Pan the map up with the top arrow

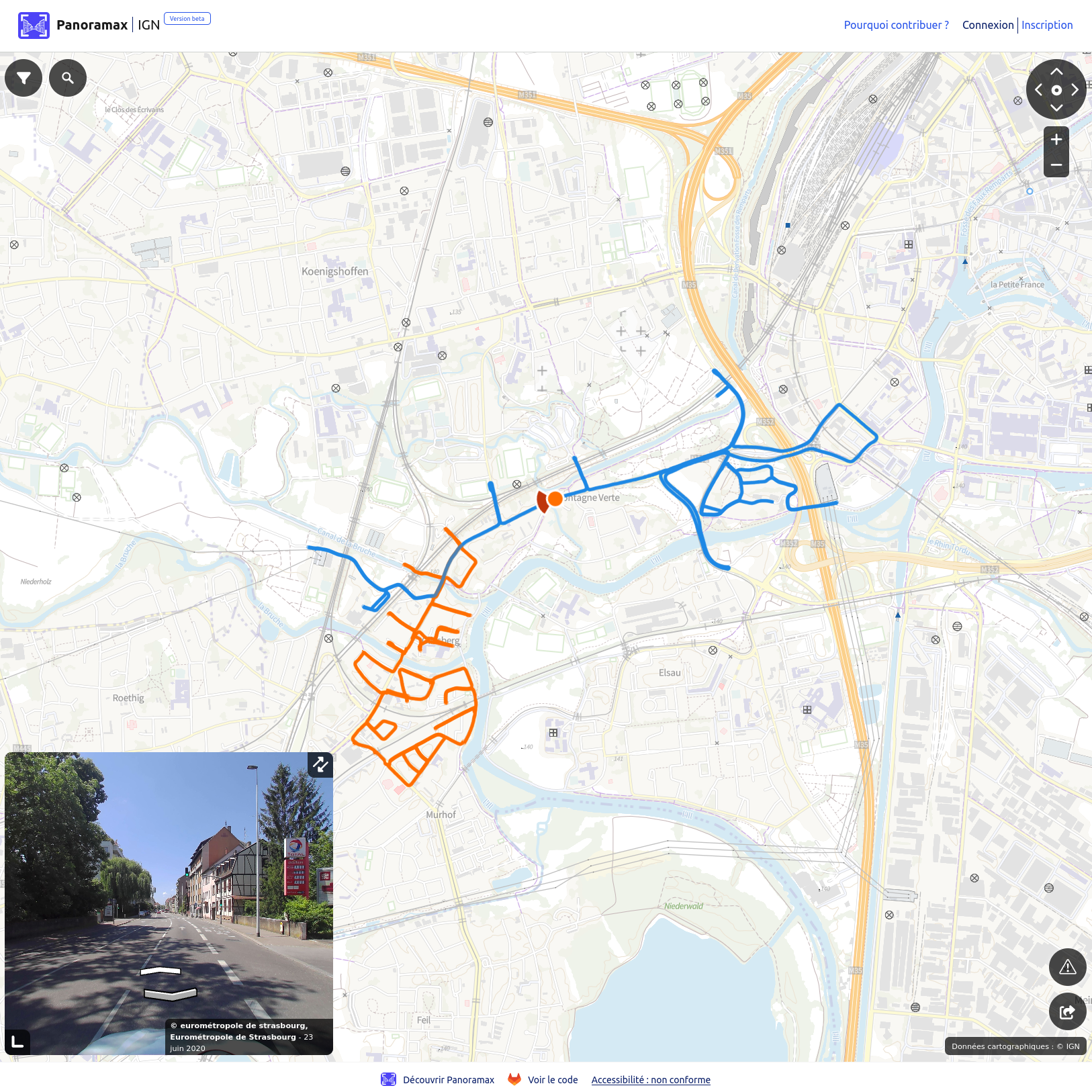click(1056, 71)
